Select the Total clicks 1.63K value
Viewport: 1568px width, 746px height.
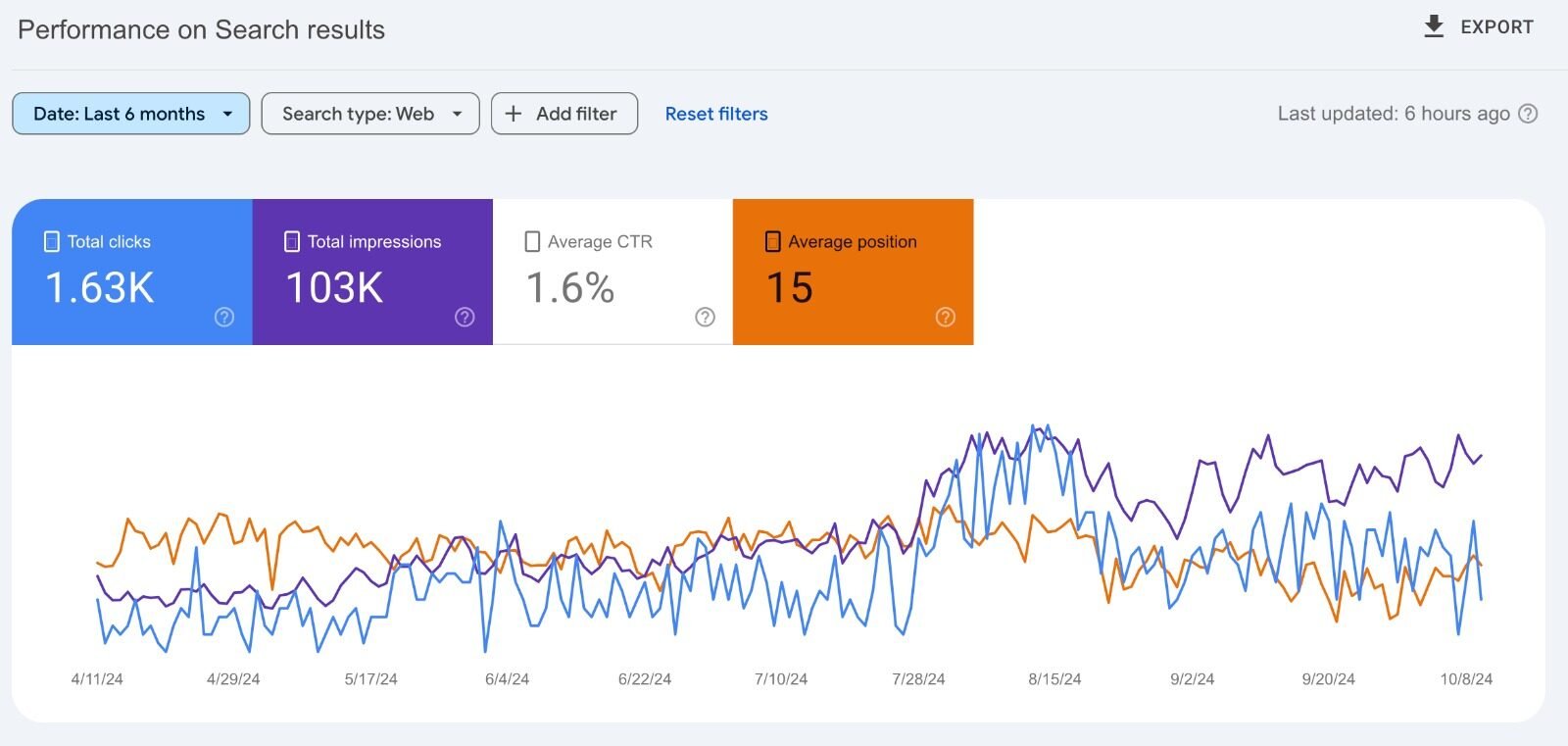click(100, 288)
